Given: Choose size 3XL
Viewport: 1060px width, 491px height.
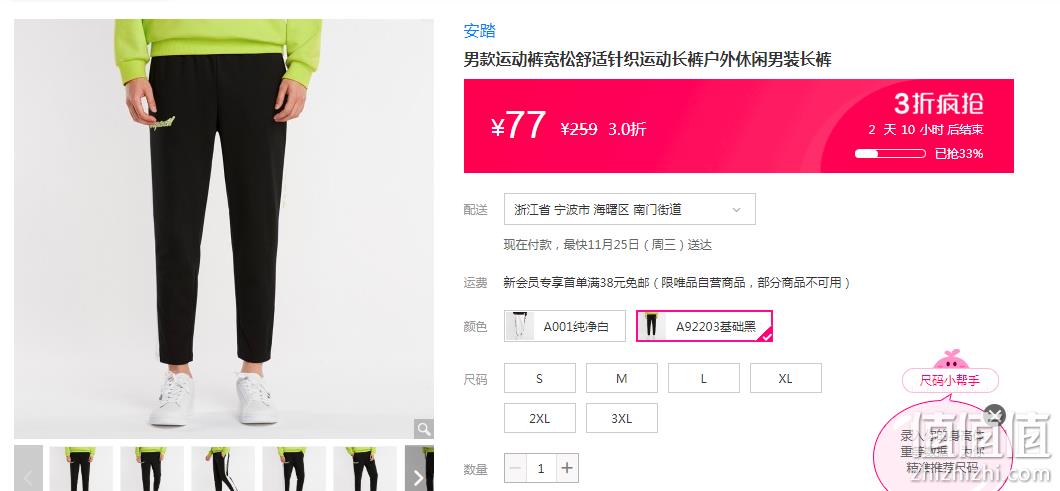Looking at the screenshot, I should [x=621, y=418].
